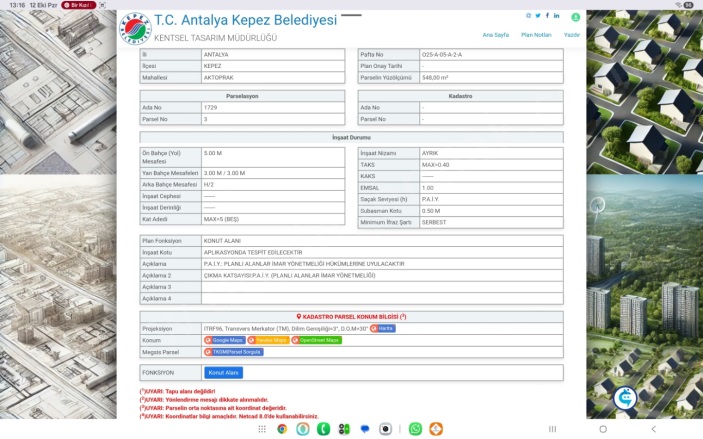This screenshot has height=439, width=703.
Task: Open the Facebook social icon in header
Action: click(547, 16)
